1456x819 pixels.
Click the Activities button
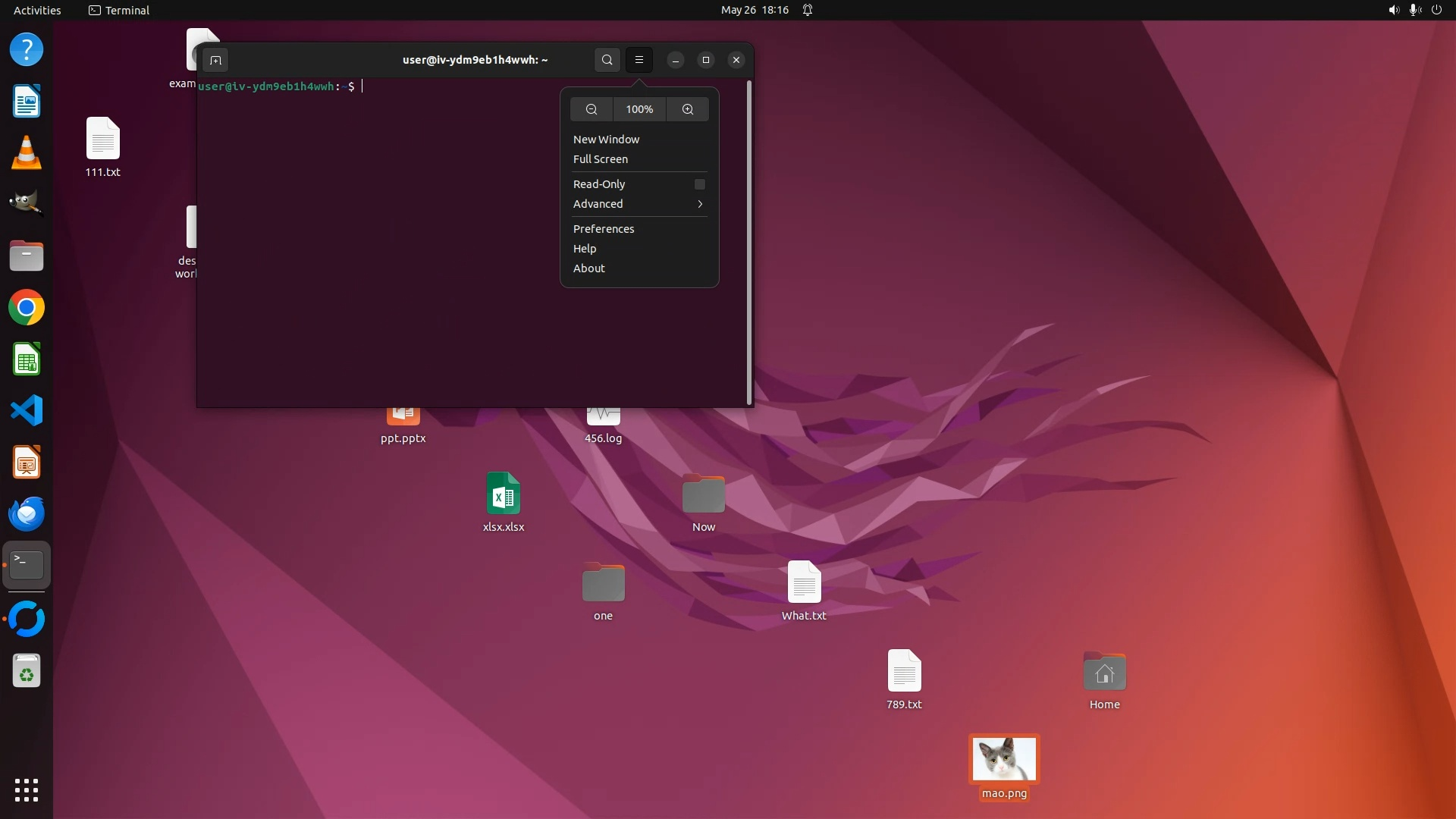pyautogui.click(x=37, y=10)
